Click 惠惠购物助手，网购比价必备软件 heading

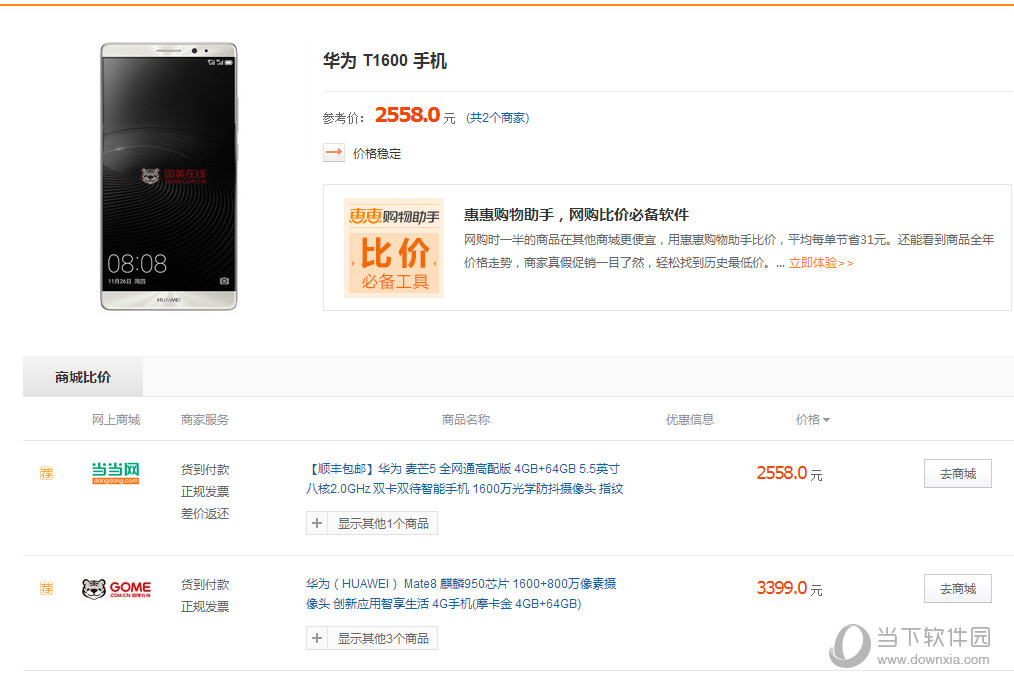(x=576, y=215)
